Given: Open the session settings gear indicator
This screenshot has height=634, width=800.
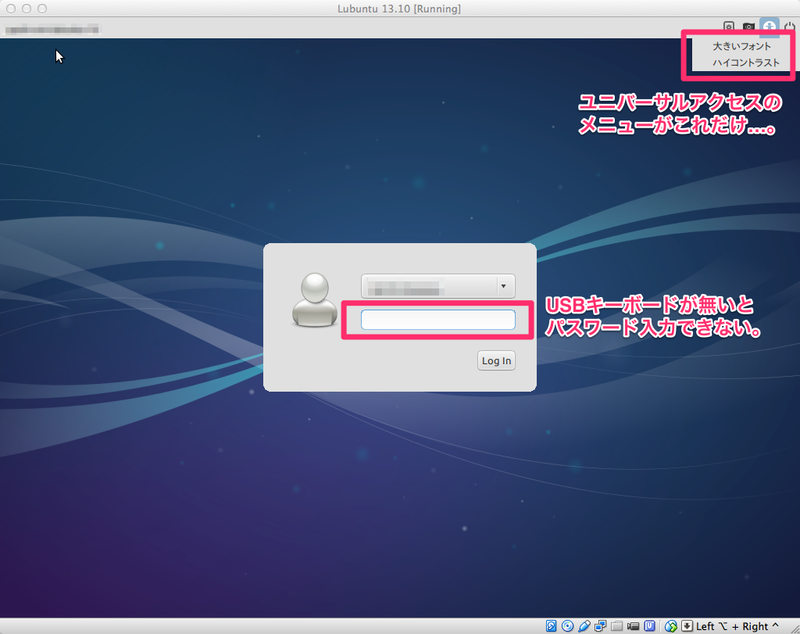Looking at the screenshot, I should [x=729, y=26].
